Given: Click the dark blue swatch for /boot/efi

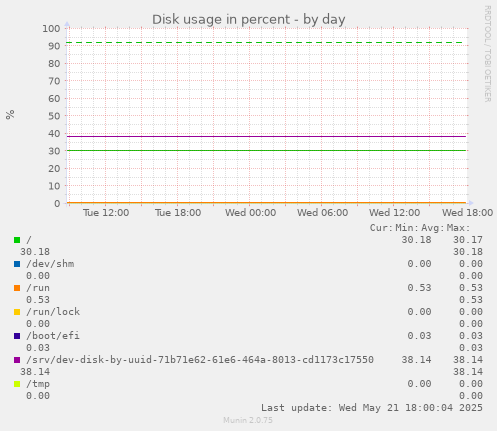Looking at the screenshot, I should 17,336.
